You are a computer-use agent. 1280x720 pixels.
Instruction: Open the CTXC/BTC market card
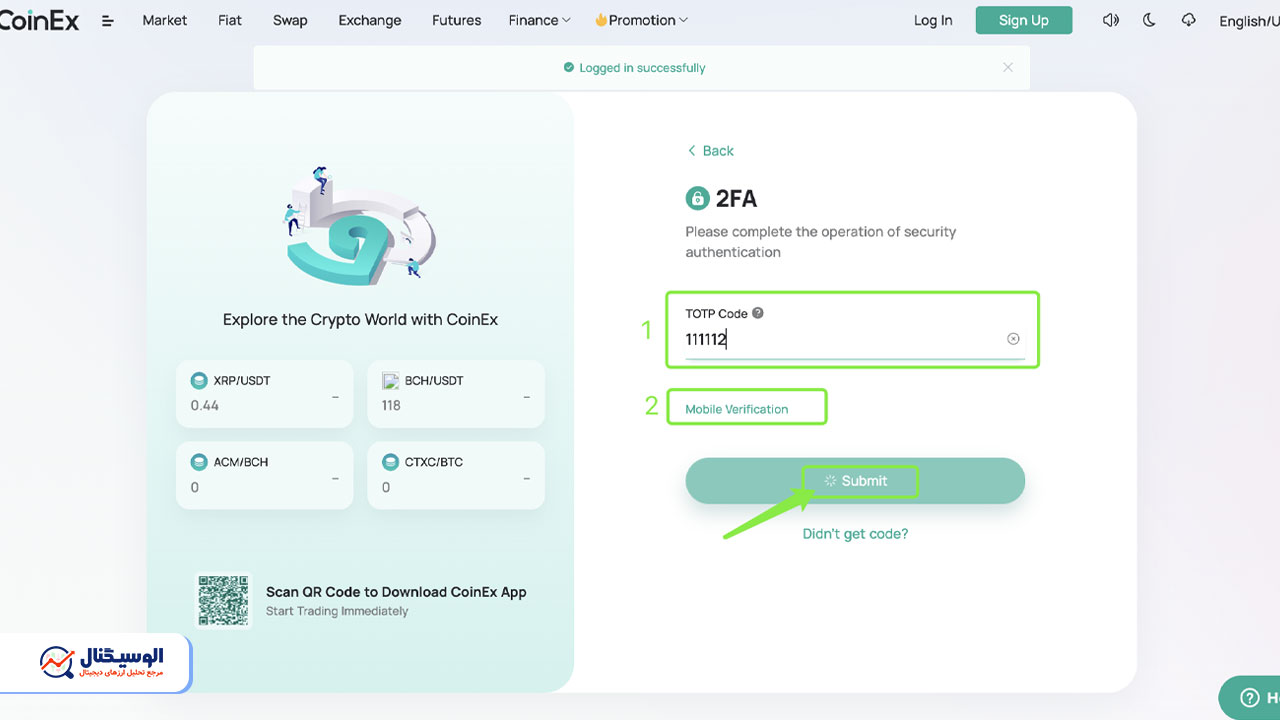point(456,475)
